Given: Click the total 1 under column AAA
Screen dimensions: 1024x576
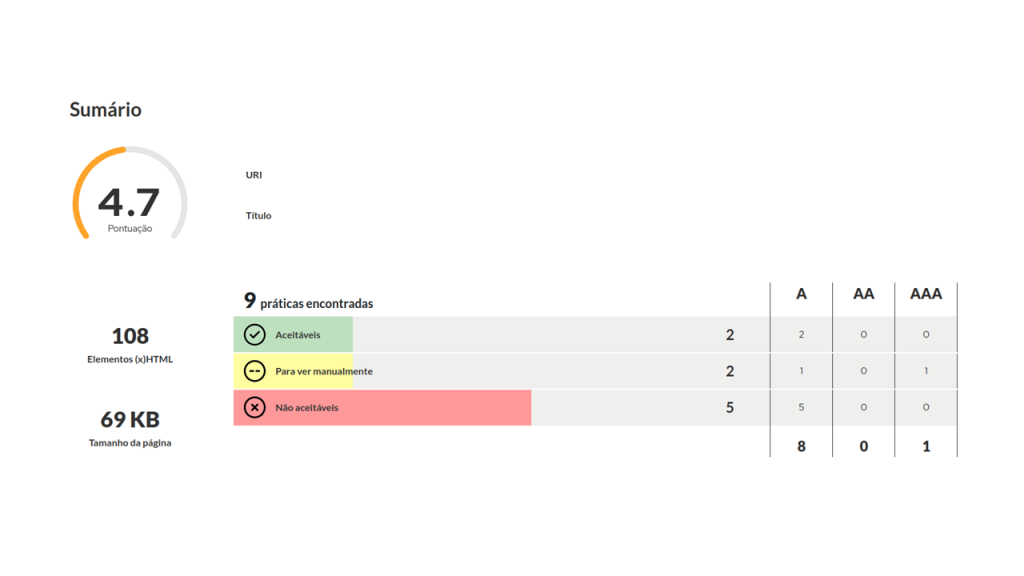Looking at the screenshot, I should 926,446.
